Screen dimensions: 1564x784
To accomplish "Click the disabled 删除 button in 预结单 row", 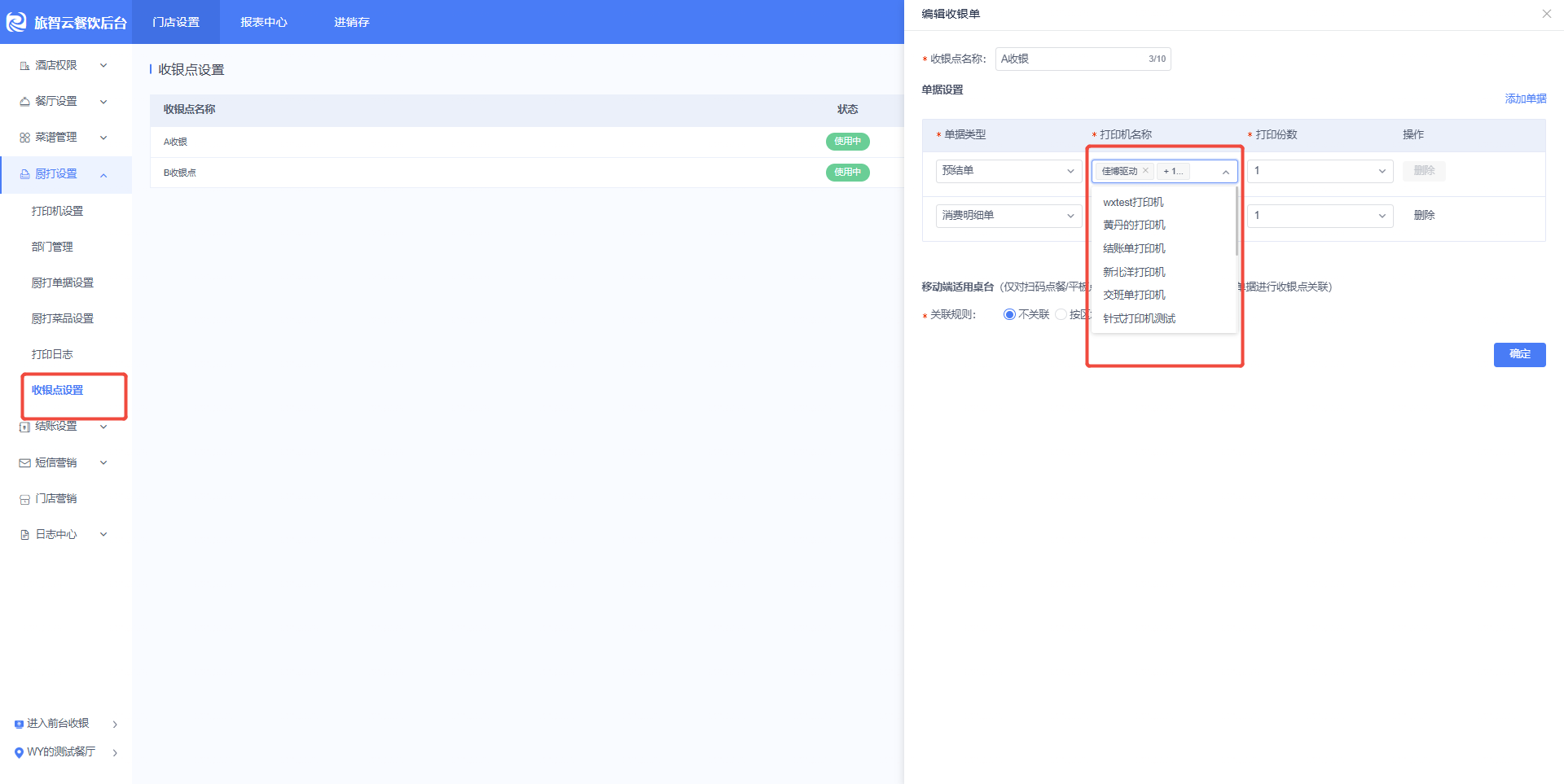I will pos(1424,171).
